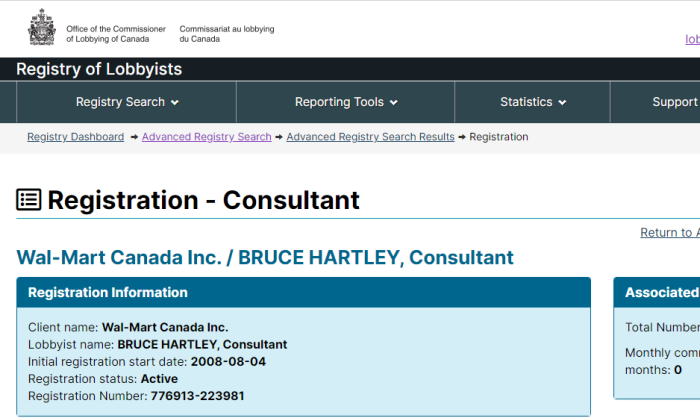Click the Registry of Lobbyists banner title
Image resolution: width=700 pixels, height=418 pixels.
click(99, 69)
